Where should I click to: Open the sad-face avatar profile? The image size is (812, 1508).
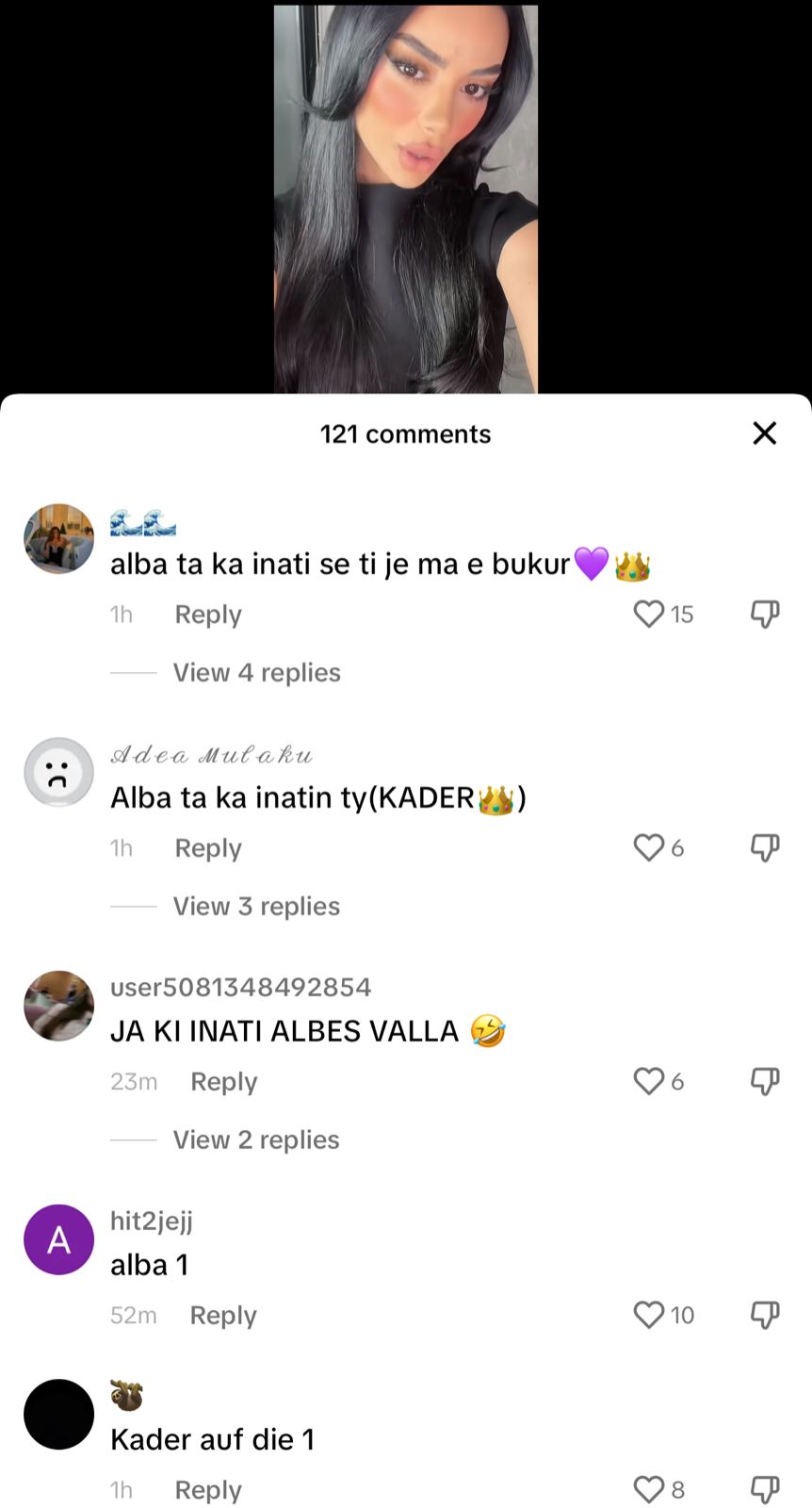click(58, 772)
